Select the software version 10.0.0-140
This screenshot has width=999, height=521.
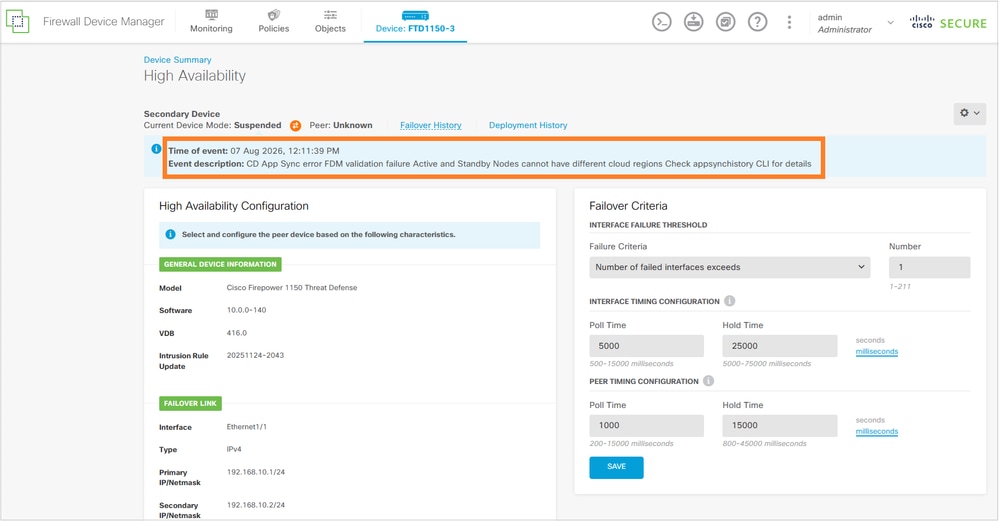coord(247,310)
